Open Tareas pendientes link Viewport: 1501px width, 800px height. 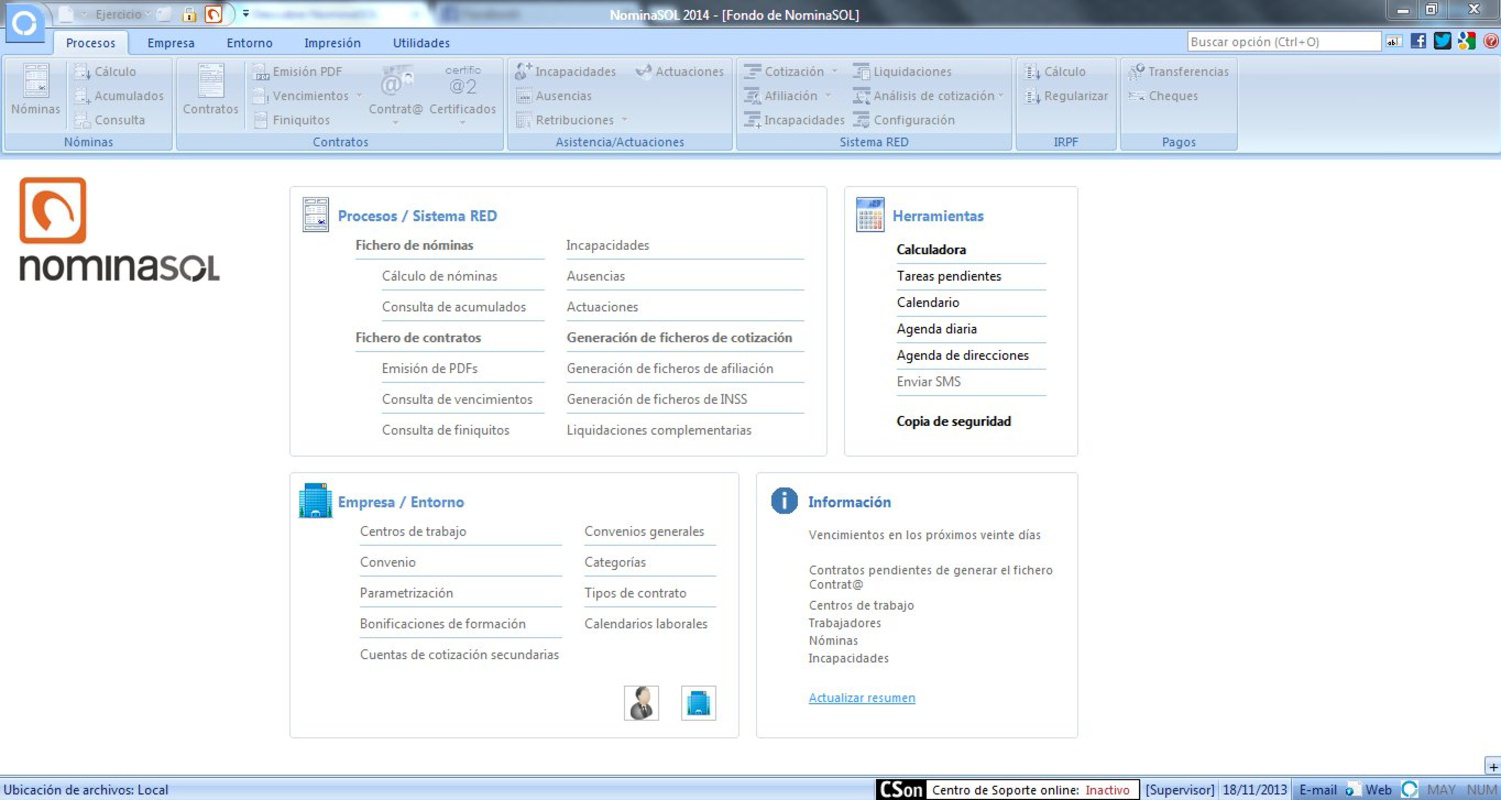click(949, 276)
